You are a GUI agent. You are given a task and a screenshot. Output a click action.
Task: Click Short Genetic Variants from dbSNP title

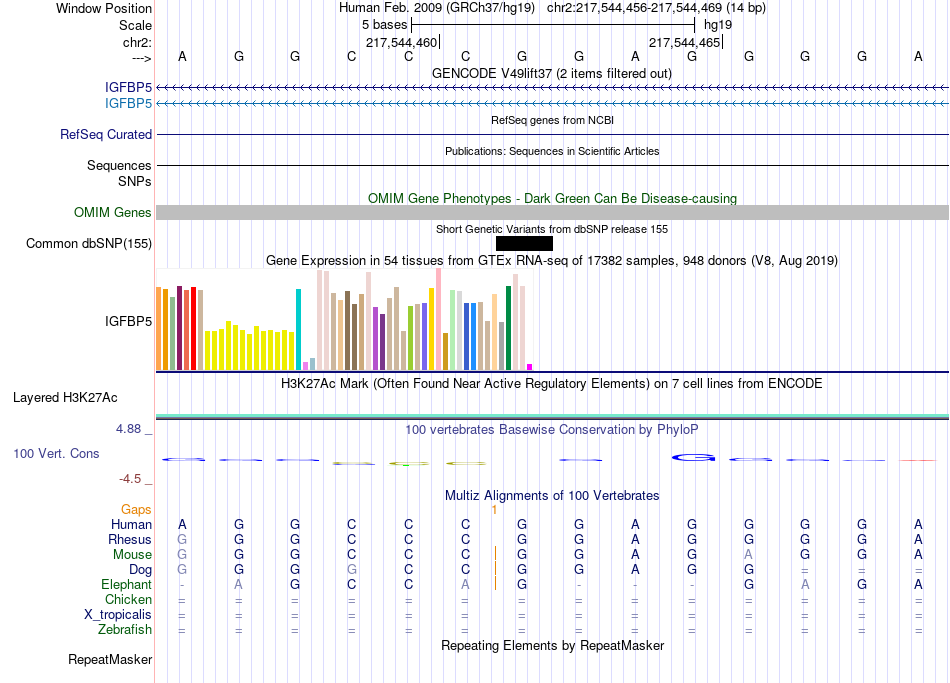pos(552,229)
